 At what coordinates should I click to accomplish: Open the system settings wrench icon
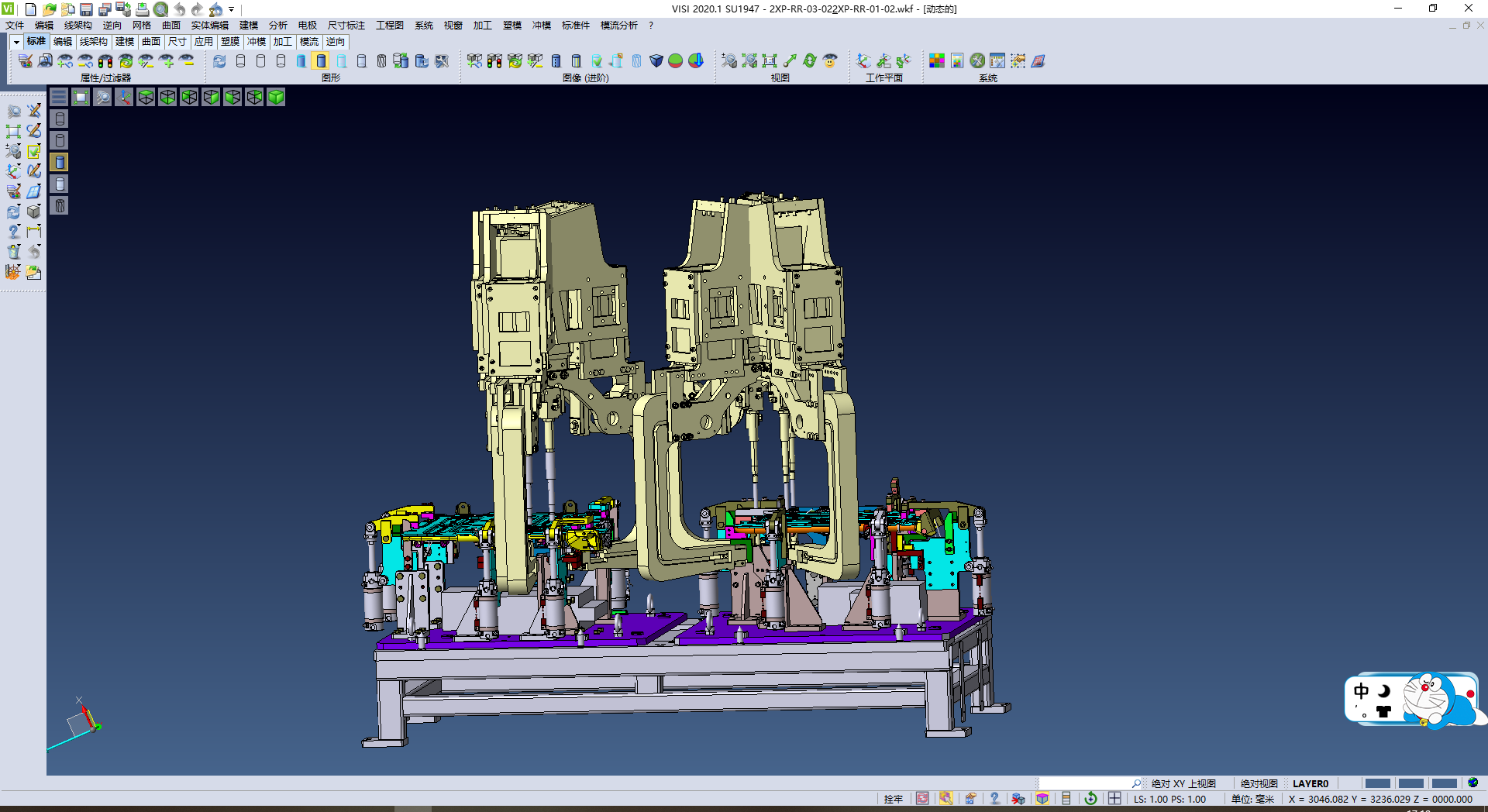tap(977, 60)
